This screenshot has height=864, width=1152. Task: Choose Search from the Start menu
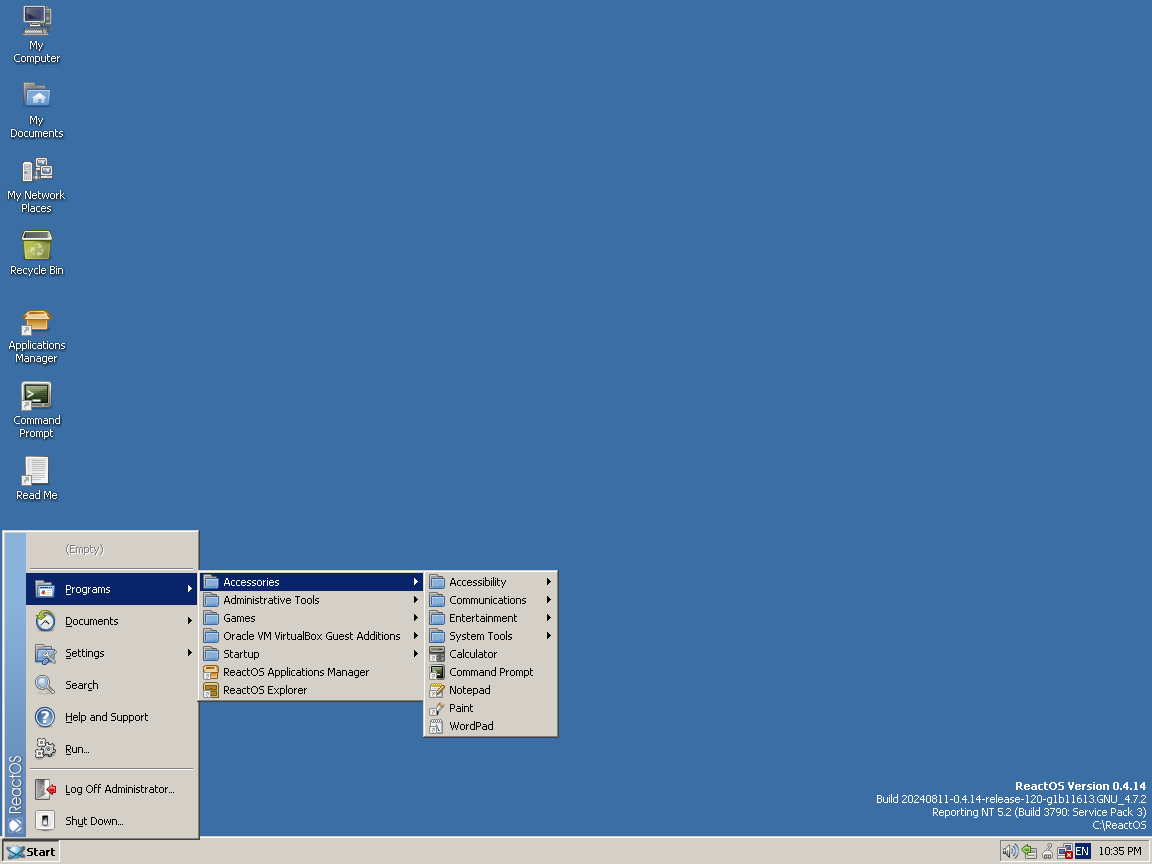pyautogui.click(x=112, y=685)
